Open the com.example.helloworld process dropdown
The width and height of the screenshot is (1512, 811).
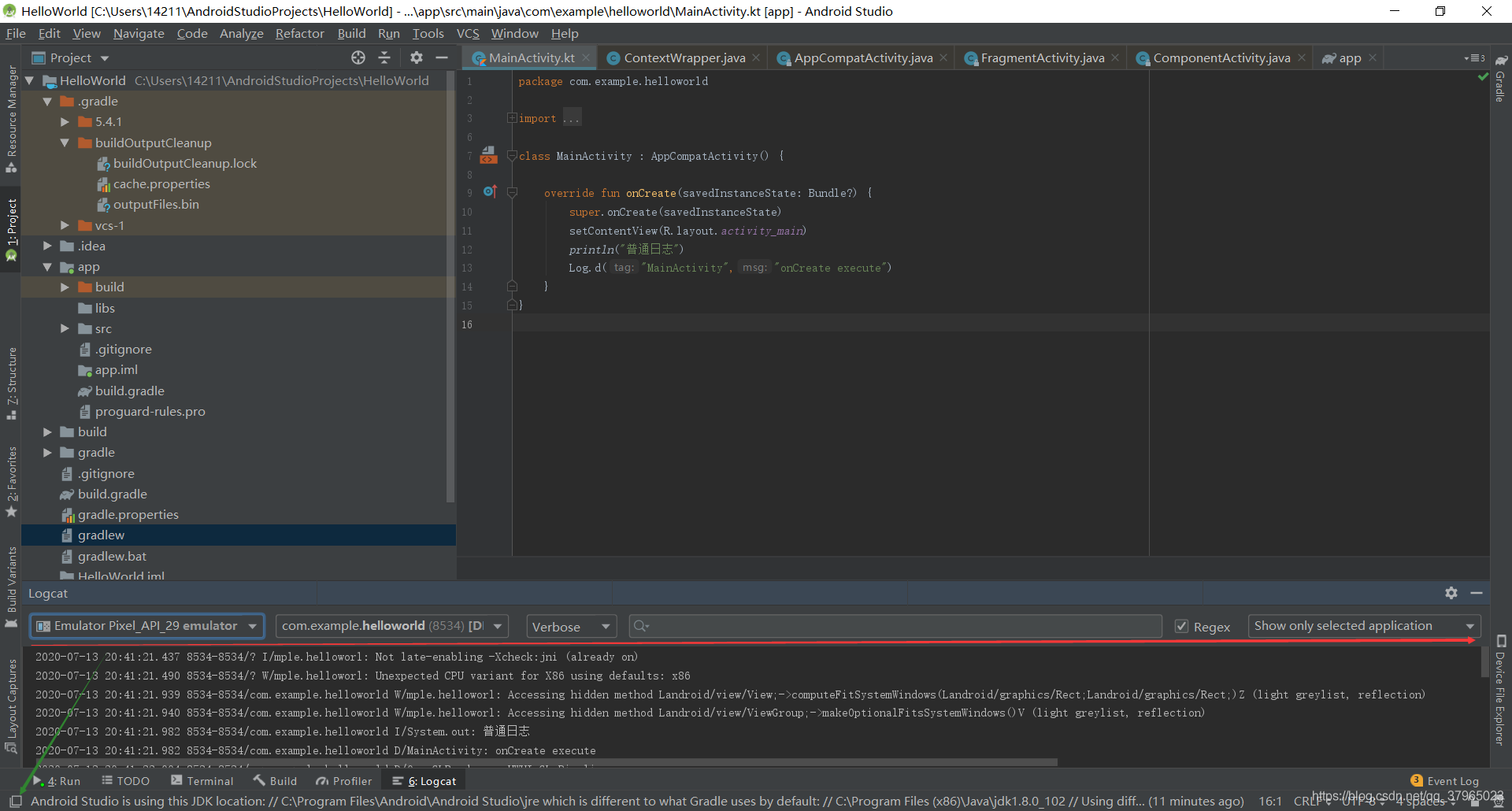(391, 626)
